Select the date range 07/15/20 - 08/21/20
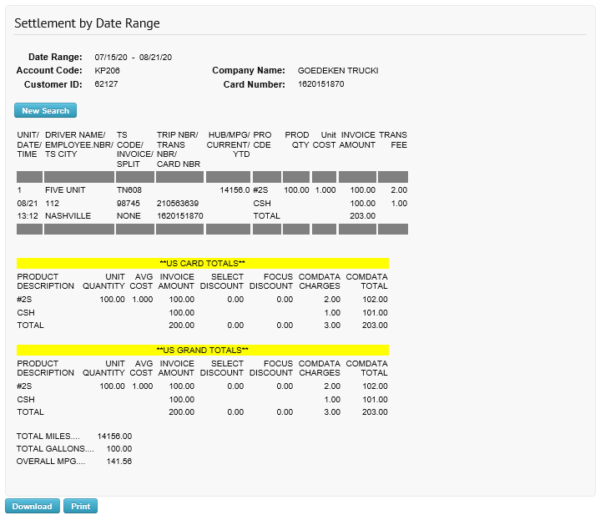The width and height of the screenshot is (600, 530). coord(133,57)
